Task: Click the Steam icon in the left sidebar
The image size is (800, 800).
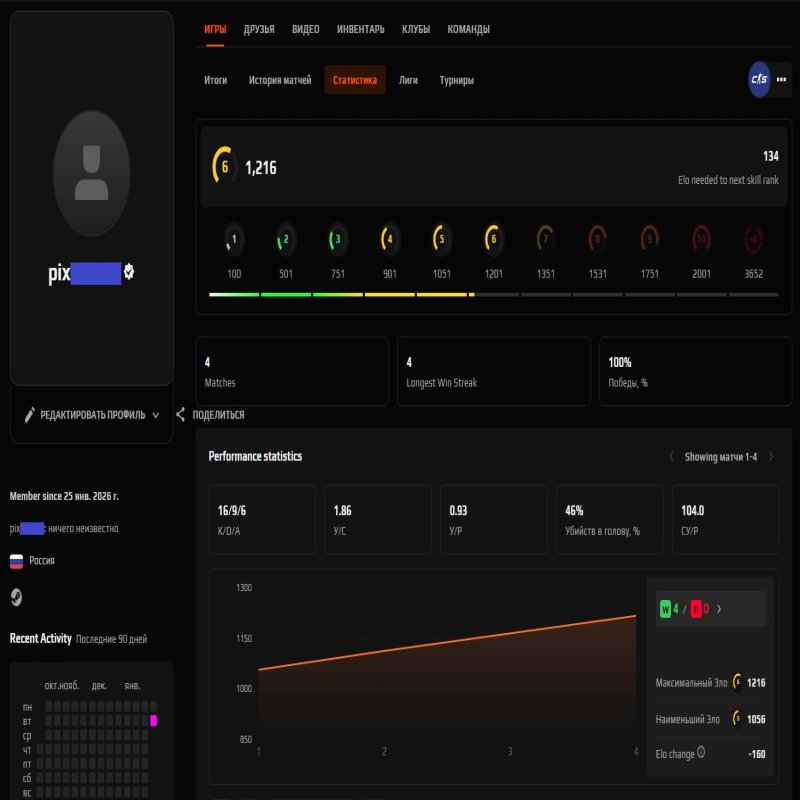Action: (x=16, y=597)
